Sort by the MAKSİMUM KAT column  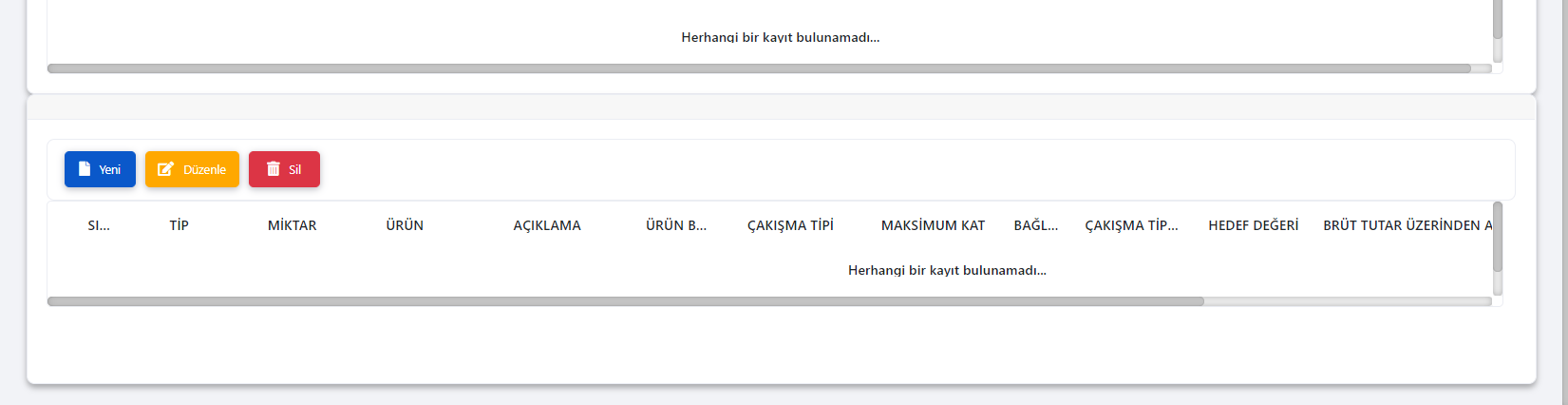(933, 225)
